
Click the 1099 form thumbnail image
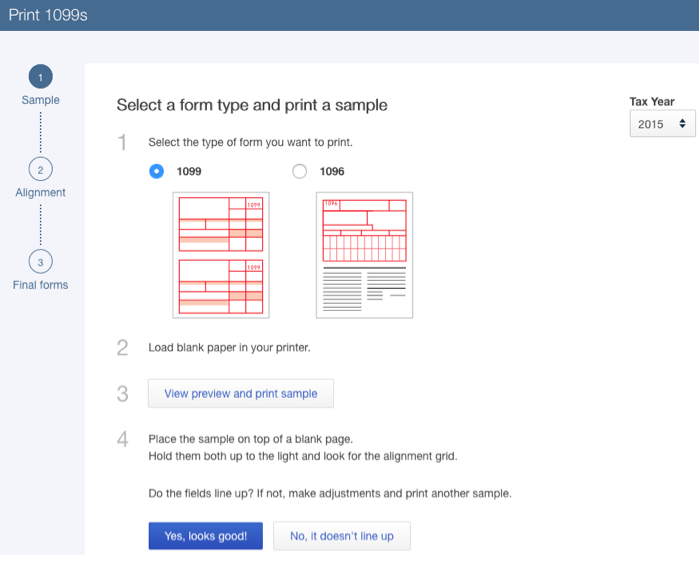click(221, 255)
